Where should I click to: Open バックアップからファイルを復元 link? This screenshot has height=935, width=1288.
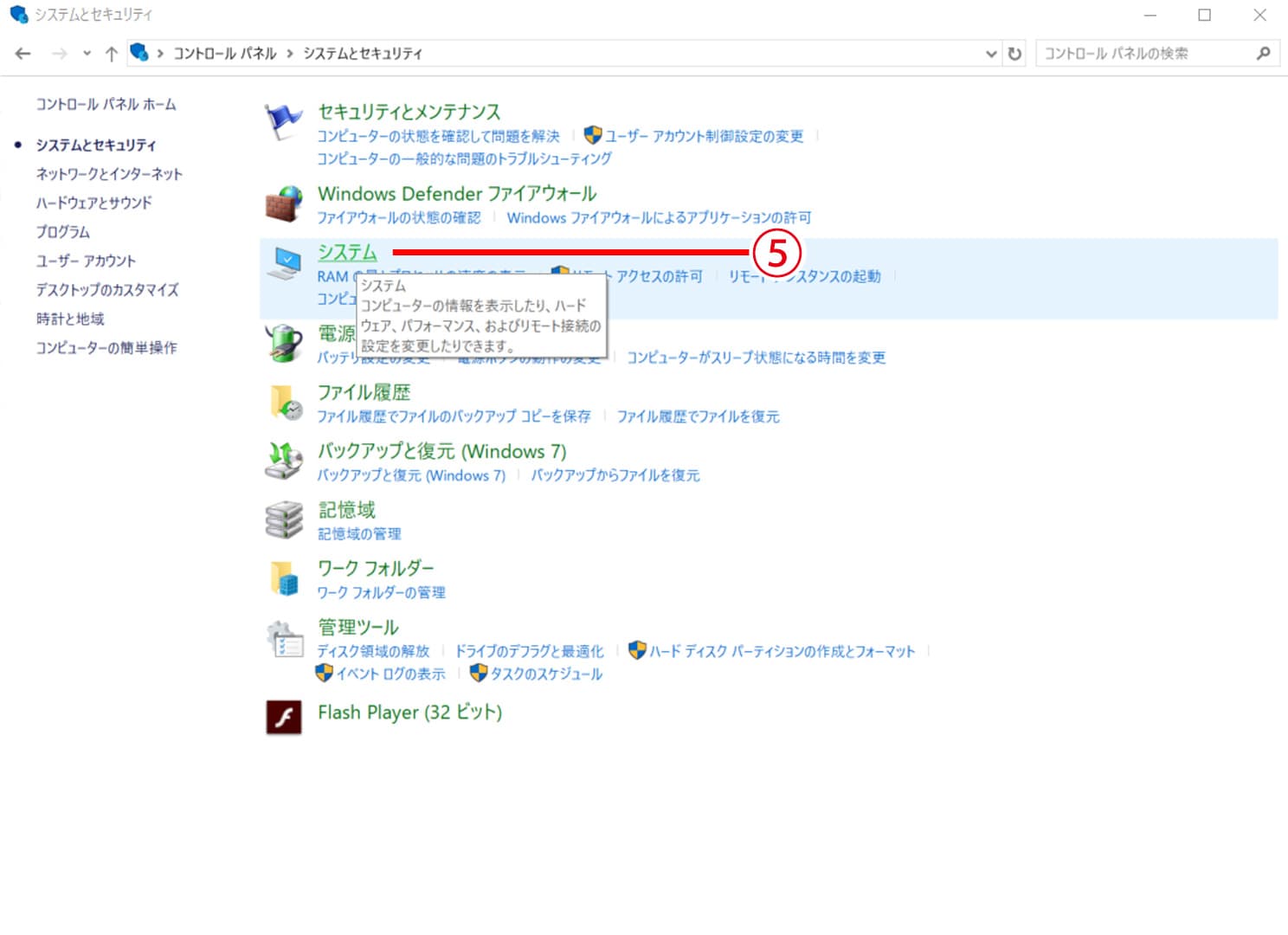(615, 475)
